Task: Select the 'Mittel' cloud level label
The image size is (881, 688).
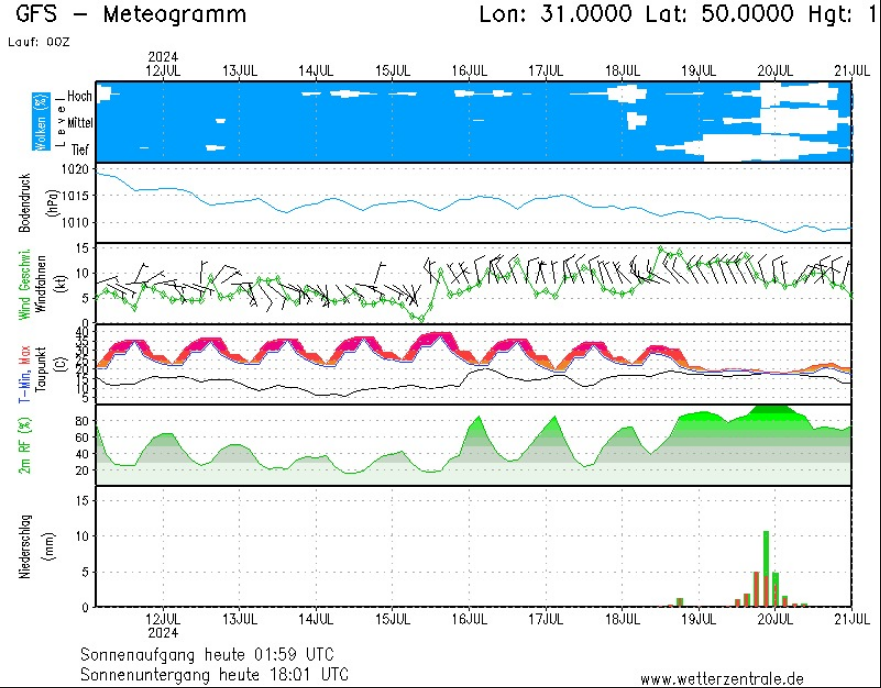Action: [79, 122]
